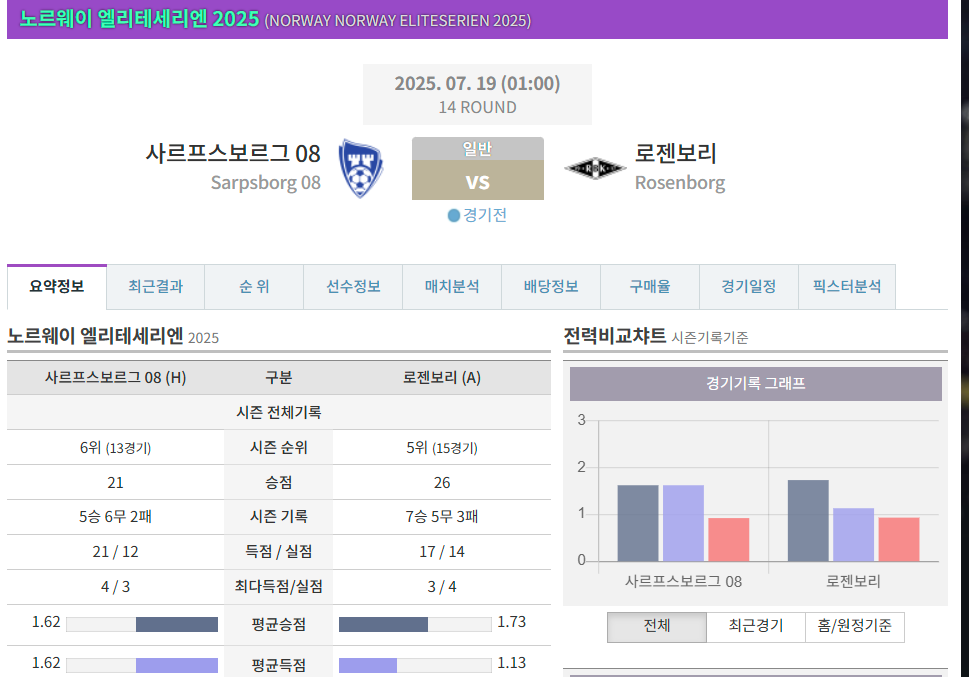Screen dimensions: 969x677
Task: Click the Sarpsborg 08 club crest
Action: (x=361, y=168)
